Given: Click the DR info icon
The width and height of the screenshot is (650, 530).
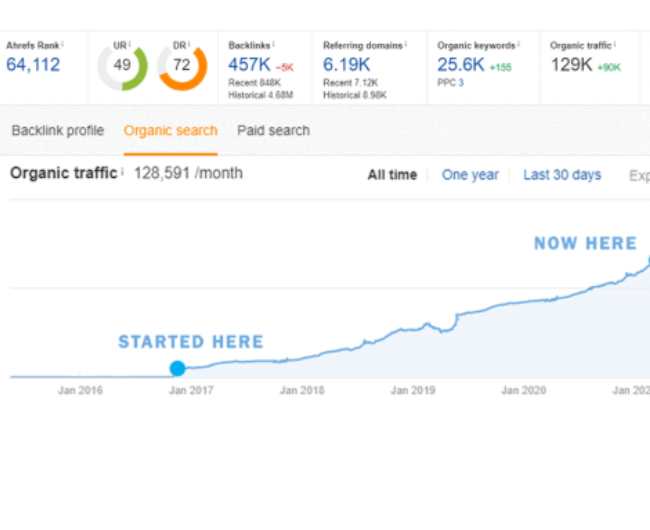Looking at the screenshot, I should (x=190, y=44).
